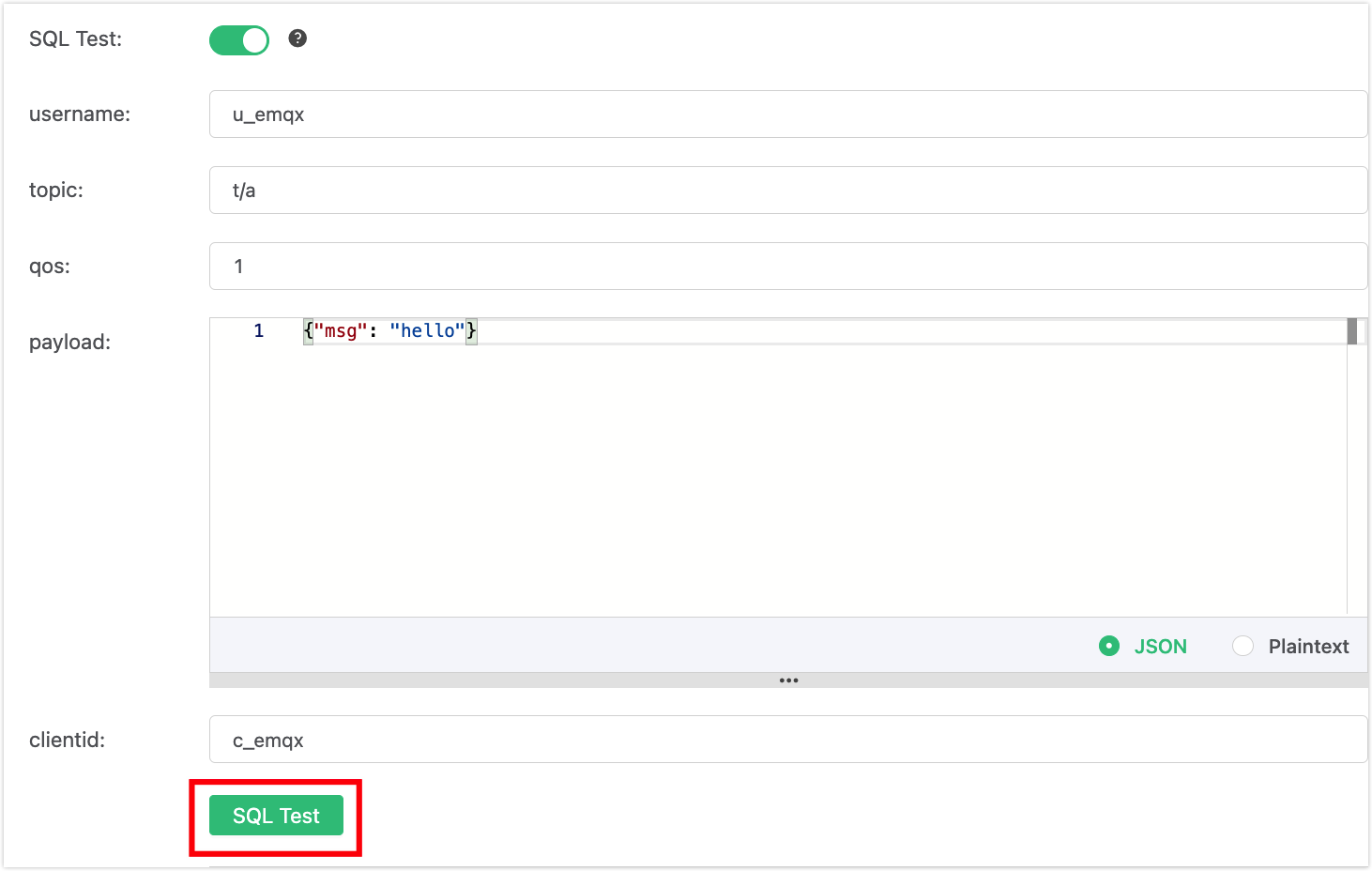Toggle the SQL Test switch off

coord(239,39)
